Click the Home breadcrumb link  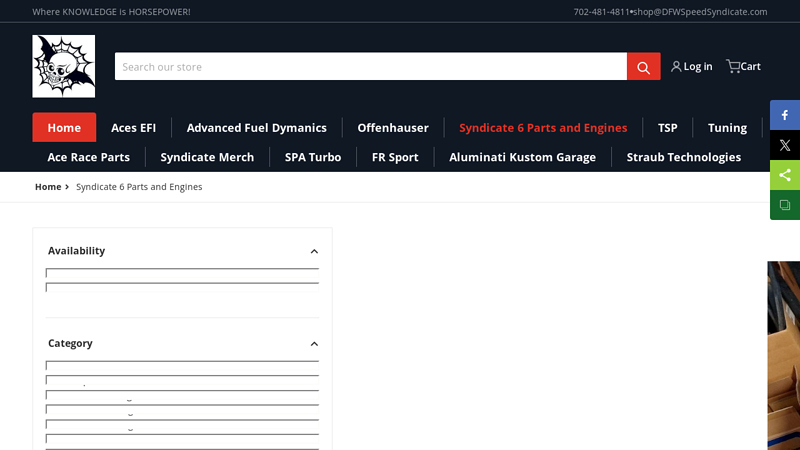click(47, 187)
